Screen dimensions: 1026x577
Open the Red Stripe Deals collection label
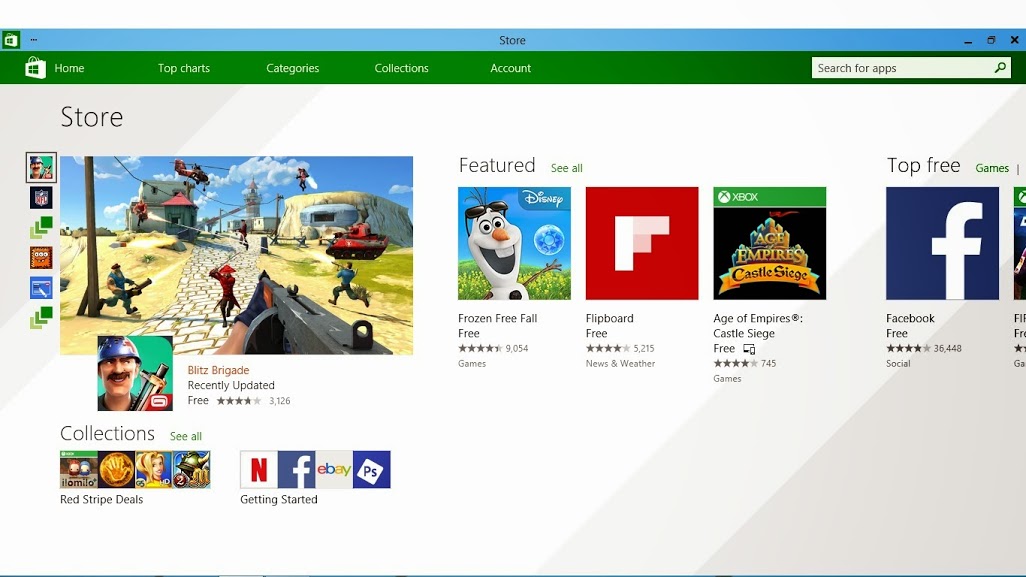click(101, 500)
